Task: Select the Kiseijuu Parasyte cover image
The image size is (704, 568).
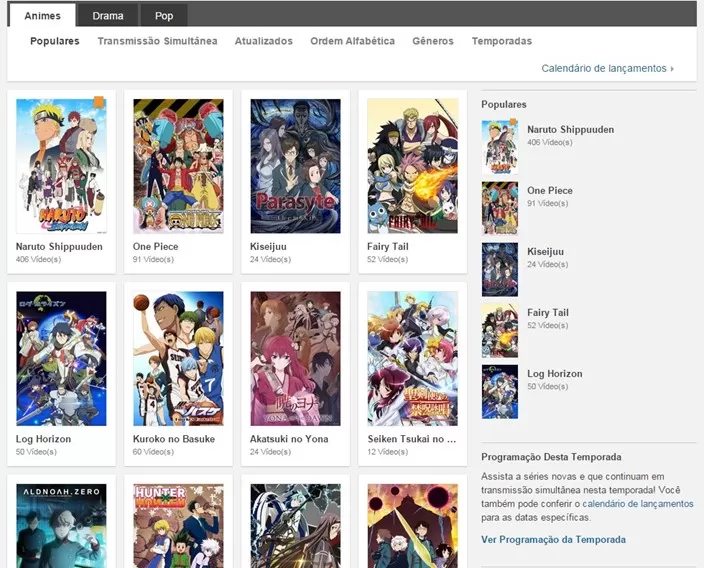Action: pyautogui.click(x=295, y=166)
